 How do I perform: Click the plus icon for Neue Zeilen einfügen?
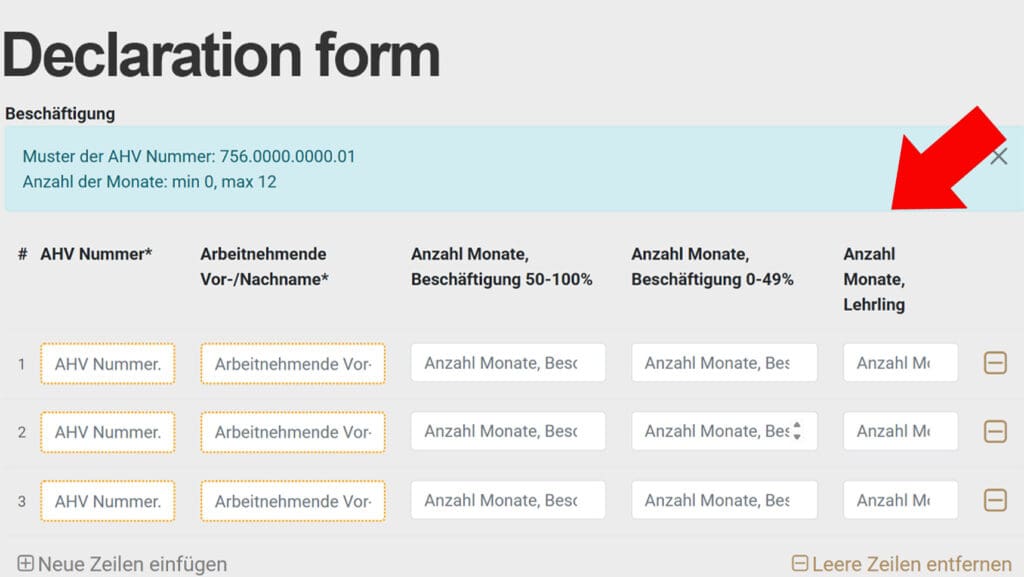pyautogui.click(x=26, y=564)
